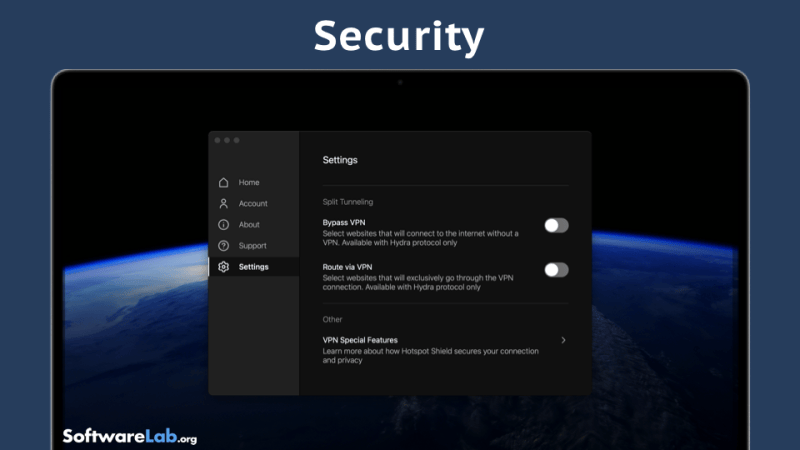
Task: Click the Hotspot Shield secures description
Action: click(x=431, y=356)
